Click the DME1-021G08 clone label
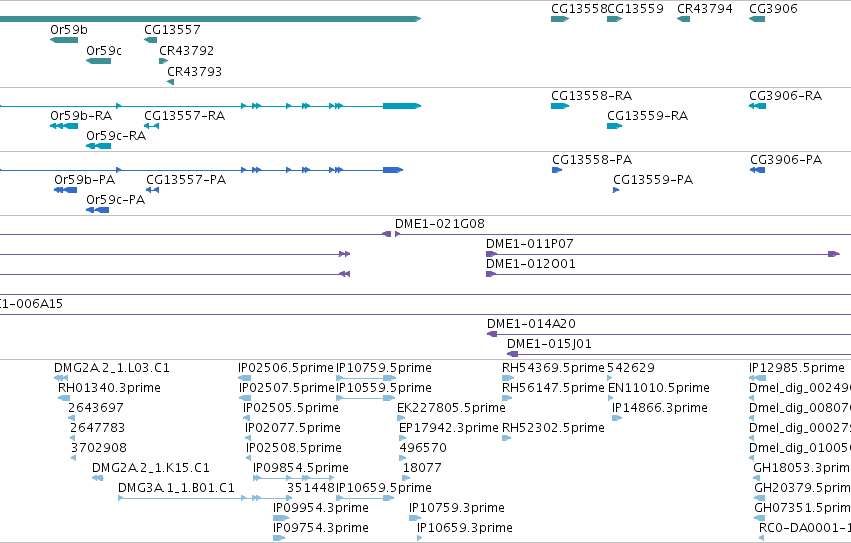Image resolution: width=851 pixels, height=543 pixels. (440, 224)
